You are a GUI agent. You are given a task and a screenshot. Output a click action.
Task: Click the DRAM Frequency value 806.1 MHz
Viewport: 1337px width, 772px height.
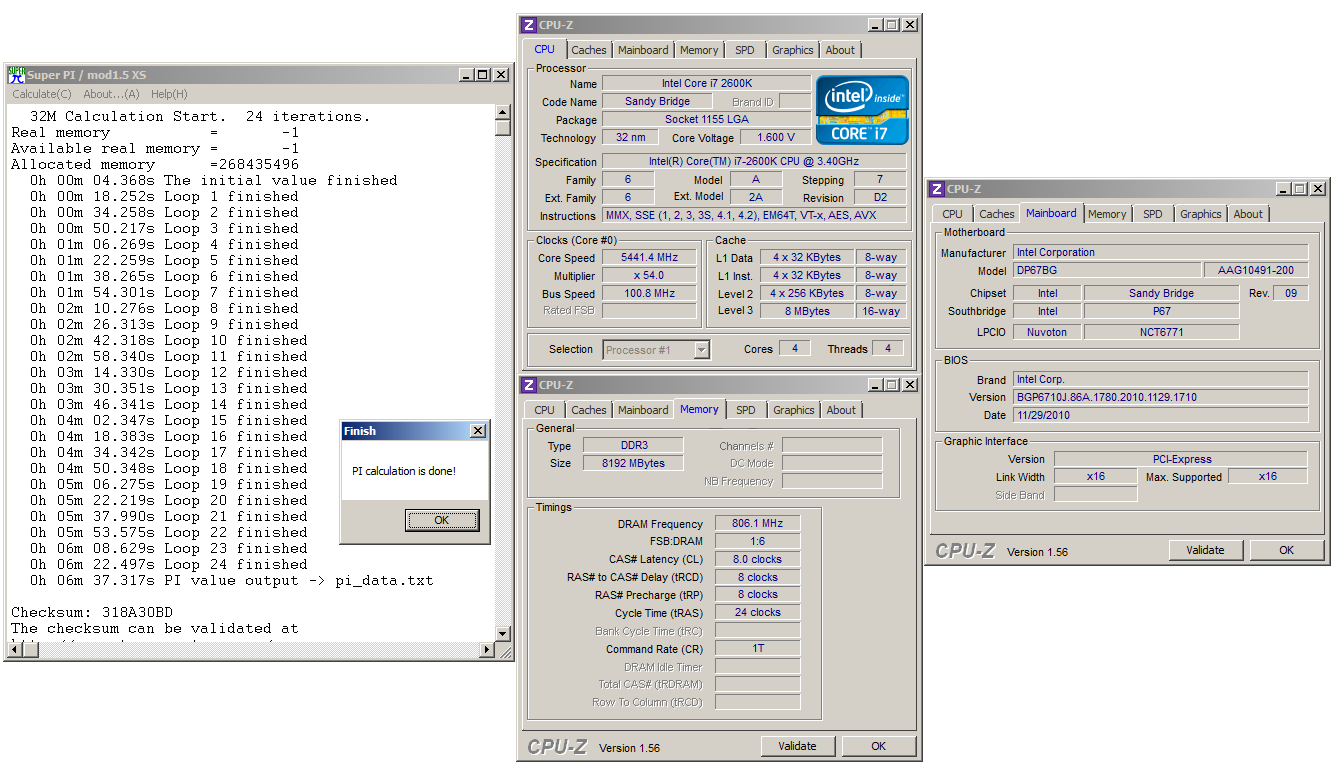click(757, 524)
